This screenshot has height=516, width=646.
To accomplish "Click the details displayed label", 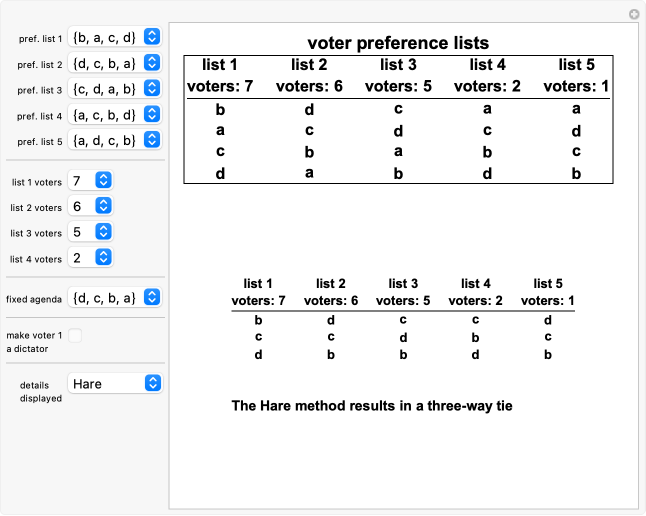I will (x=40, y=390).
